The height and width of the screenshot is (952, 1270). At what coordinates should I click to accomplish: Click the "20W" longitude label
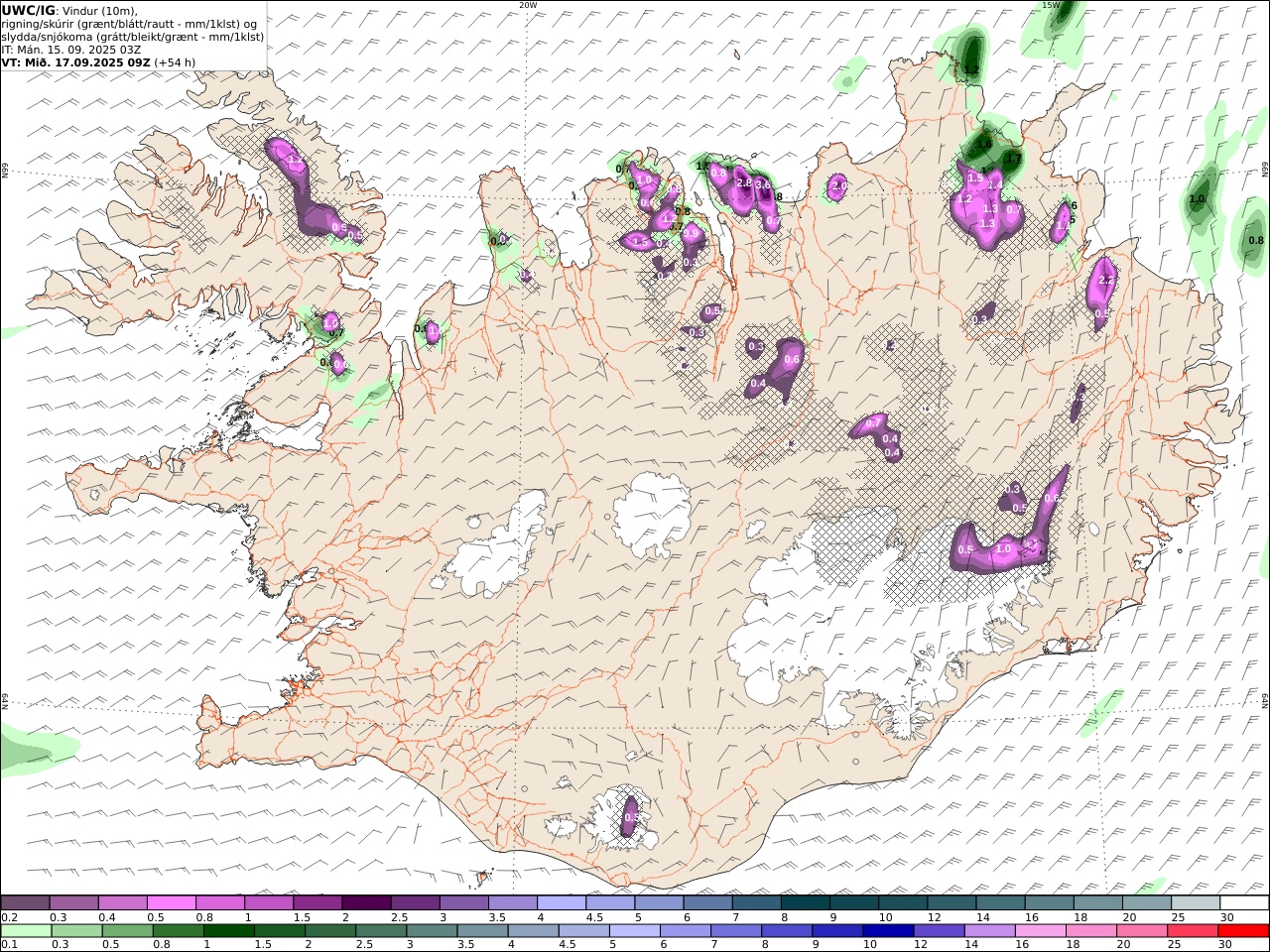(x=528, y=5)
